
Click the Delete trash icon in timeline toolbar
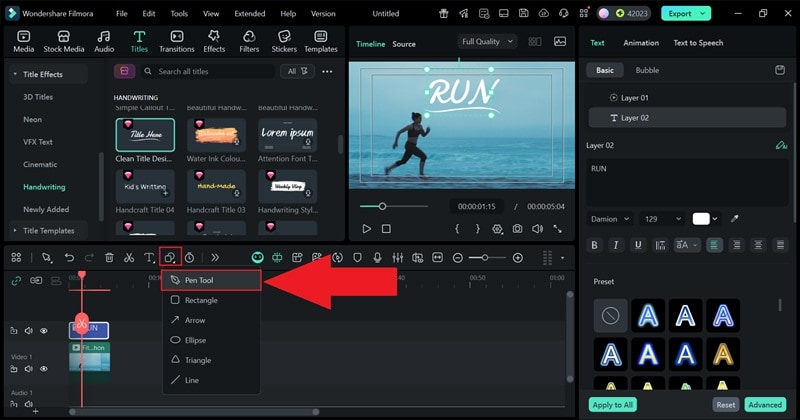109,258
